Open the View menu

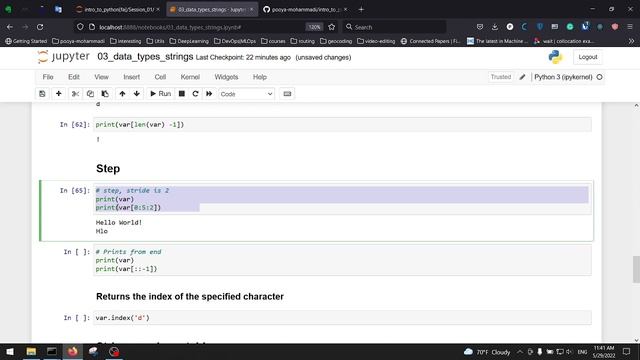click(101, 77)
